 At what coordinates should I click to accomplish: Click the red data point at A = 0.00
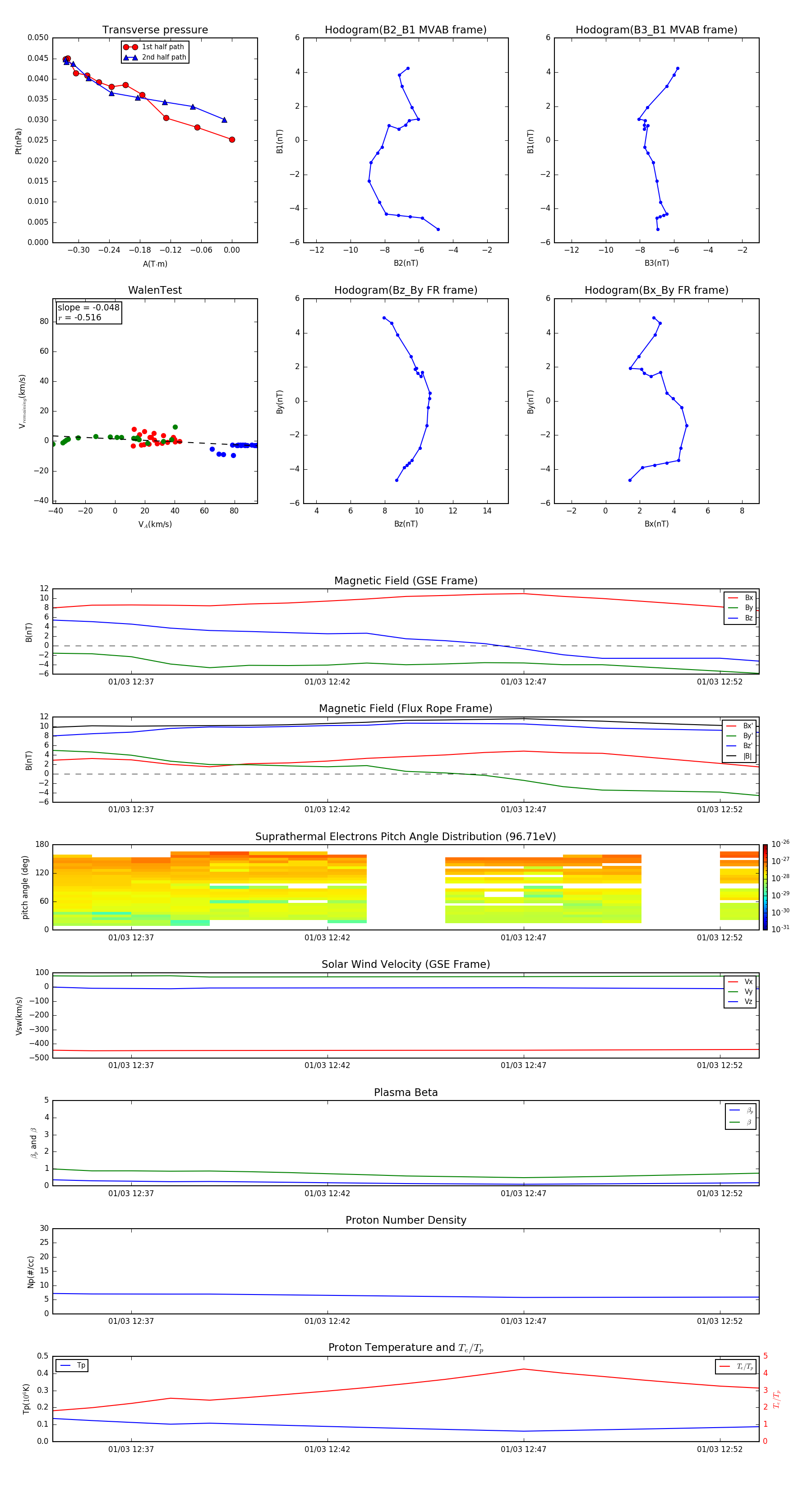coord(232,139)
